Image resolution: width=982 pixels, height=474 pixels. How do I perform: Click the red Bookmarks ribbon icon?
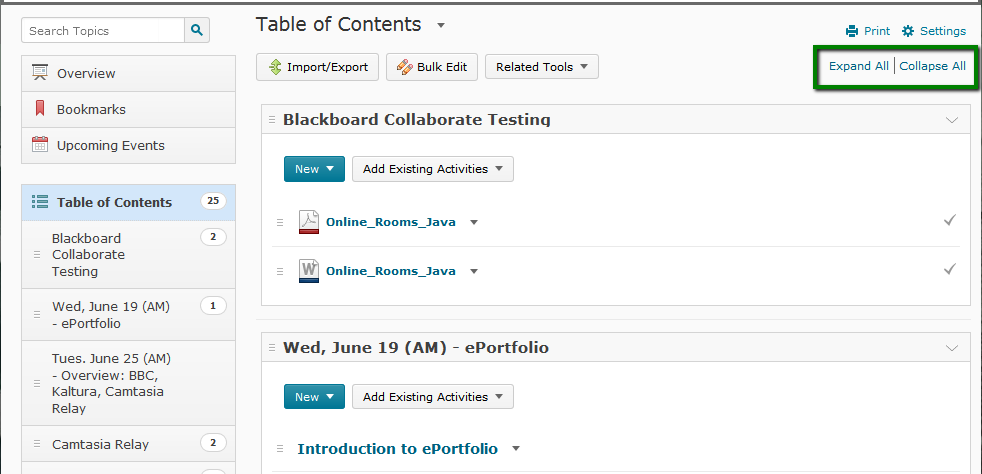click(x=40, y=109)
